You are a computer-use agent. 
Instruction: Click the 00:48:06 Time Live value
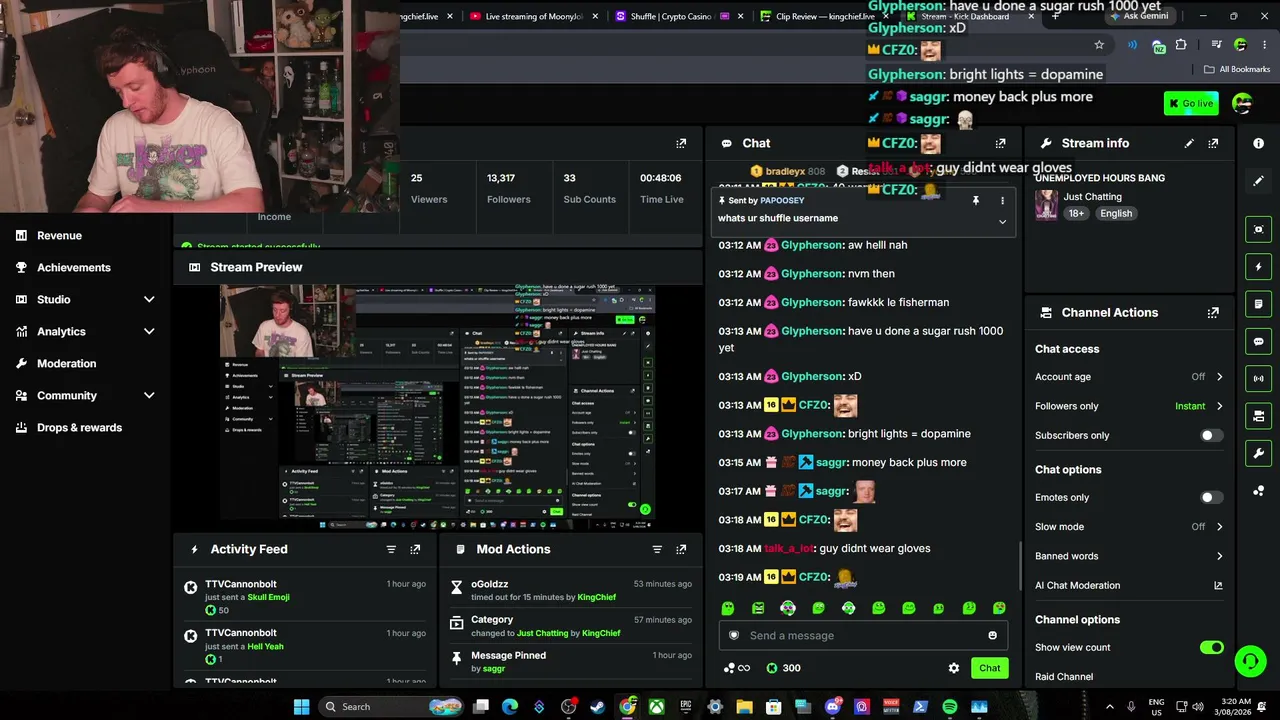pos(661,178)
